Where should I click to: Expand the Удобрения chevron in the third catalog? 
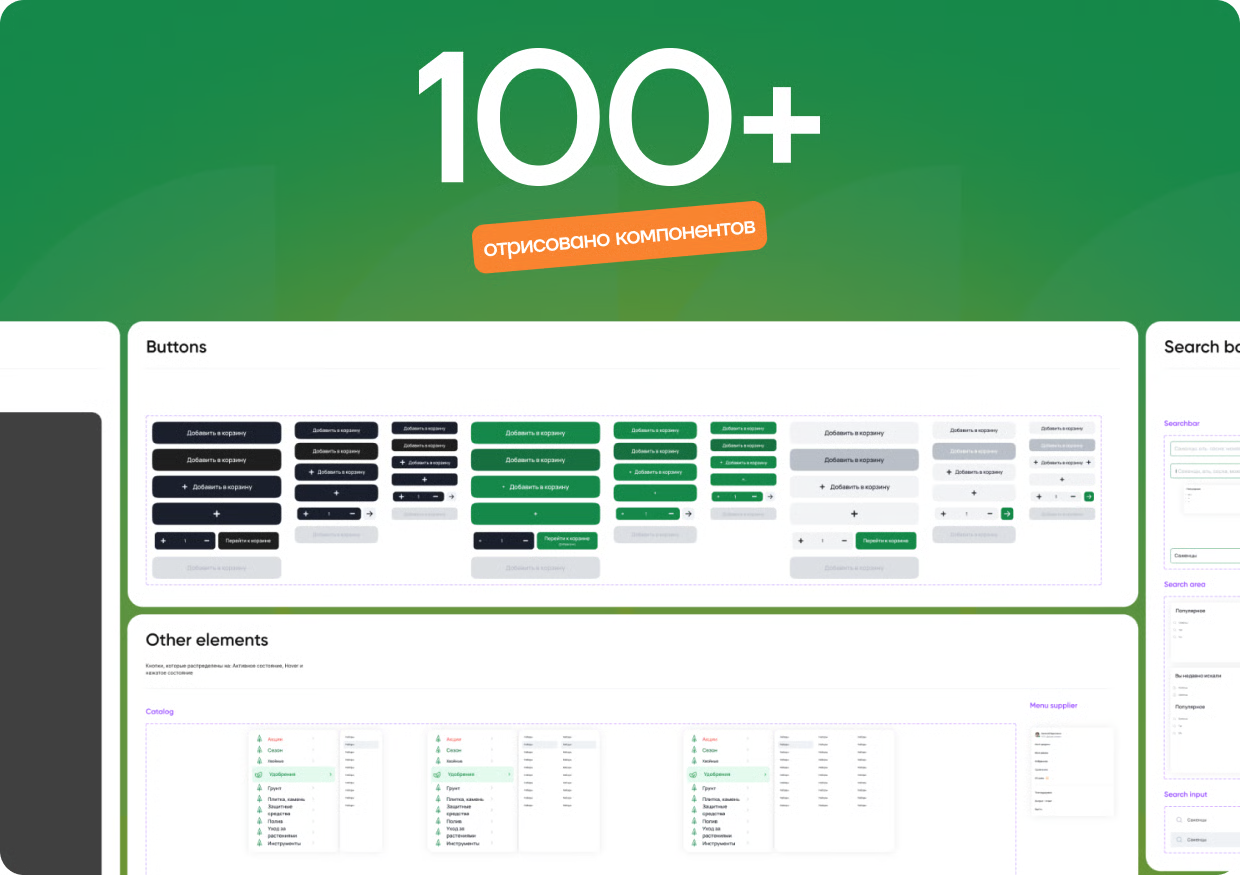[x=765, y=774]
